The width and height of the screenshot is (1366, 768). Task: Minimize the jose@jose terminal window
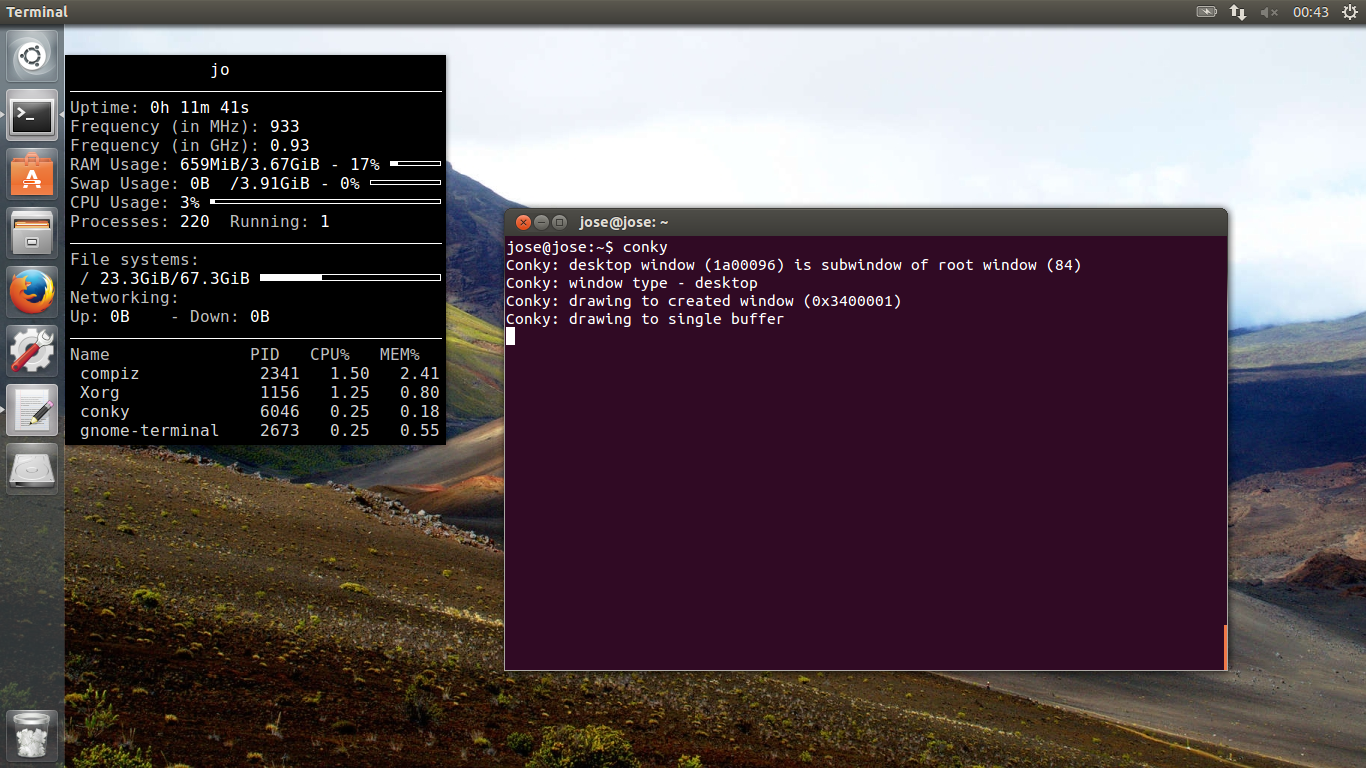pos(541,222)
